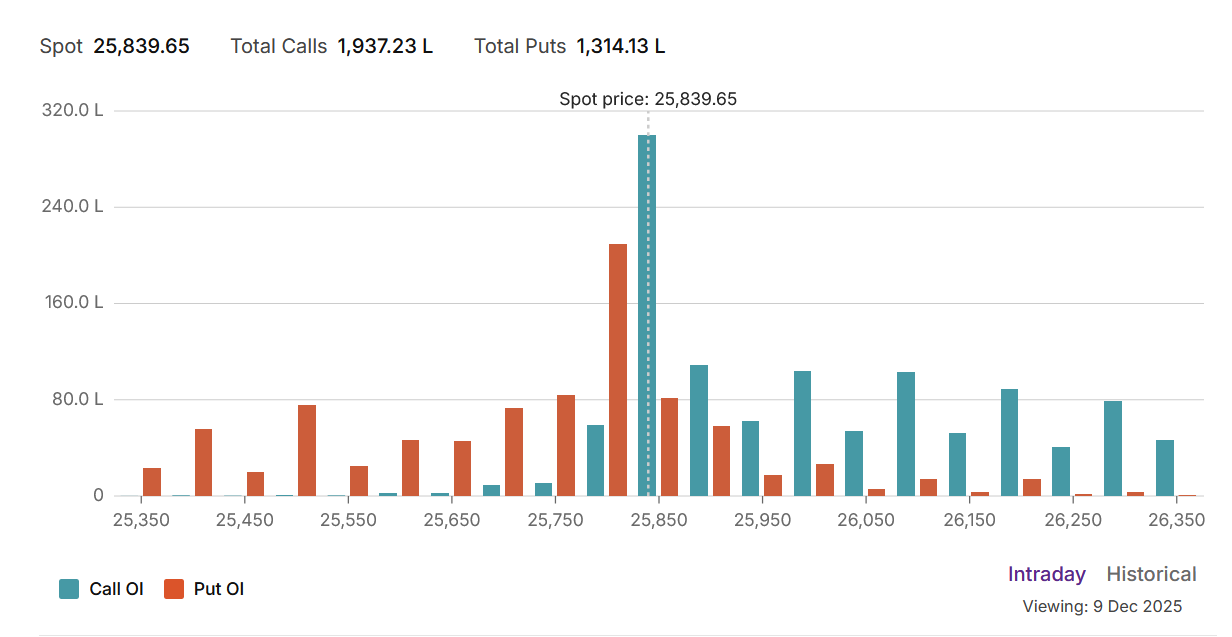Image resolution: width=1232 pixels, height=637 pixels.
Task: Click the Viewing: 9 Dec 2025 date text
Action: pos(1102,606)
